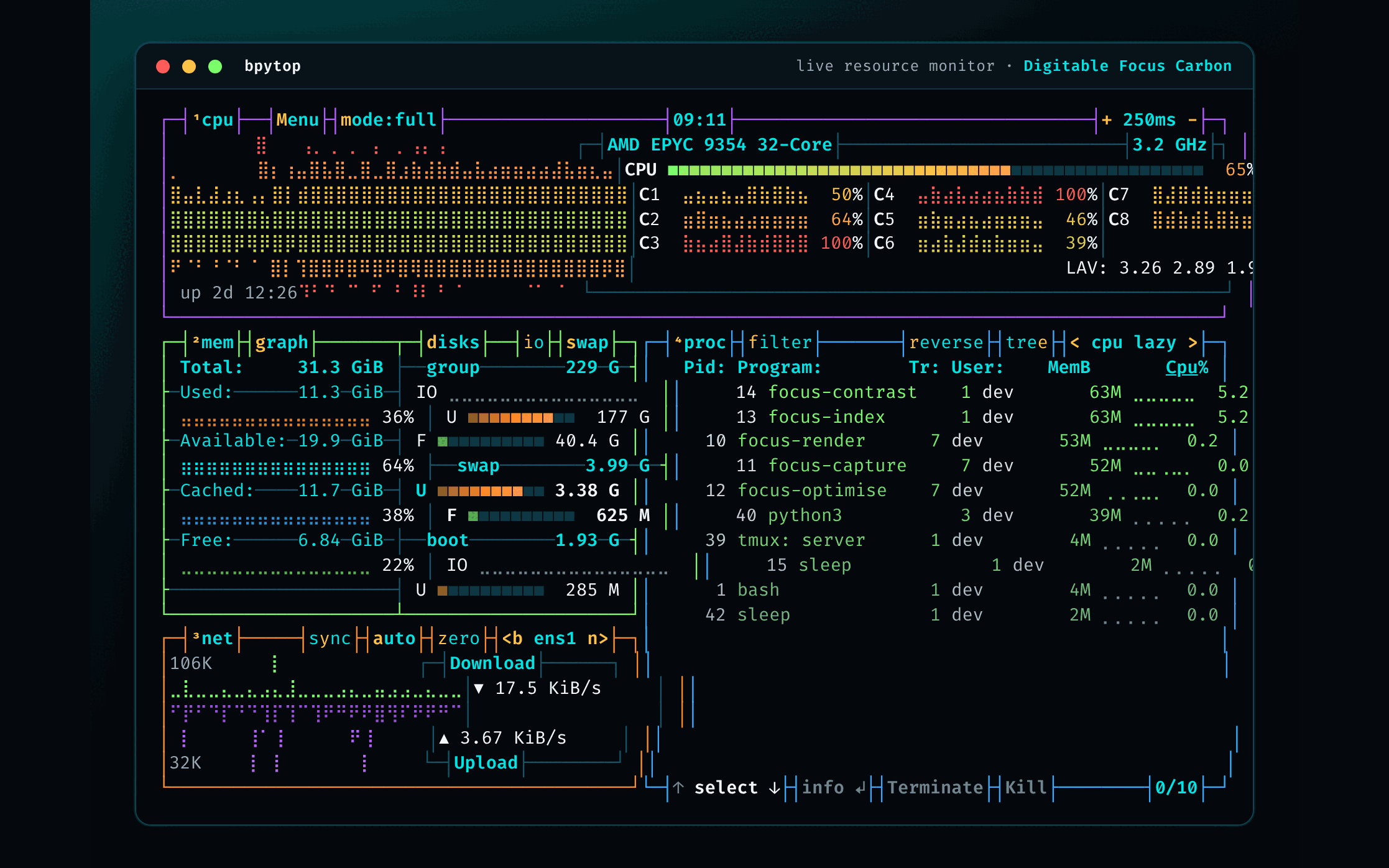Select the sleep process with pid 42
This screenshot has width=1389, height=868.
click(962, 614)
